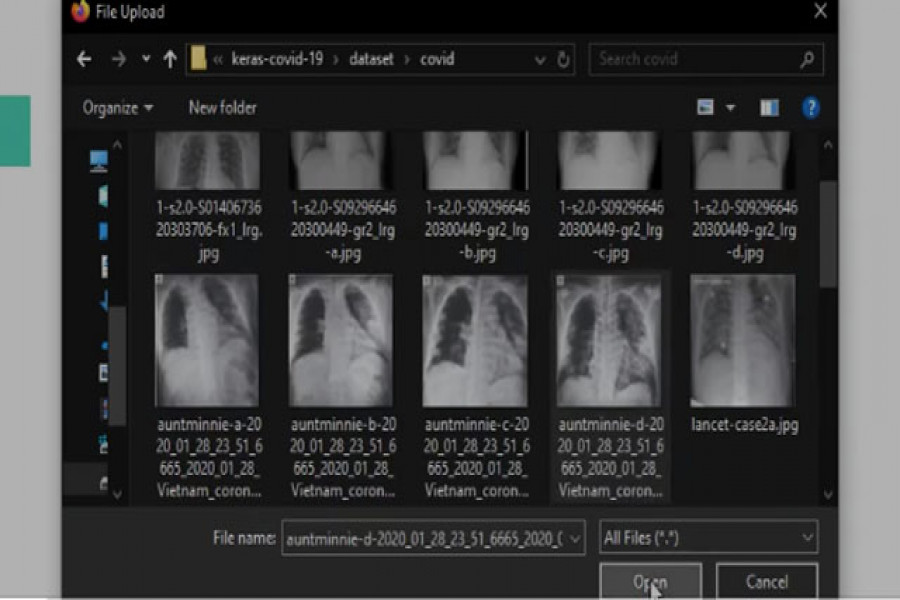Expand the File name history dropdown
Image resolution: width=900 pixels, height=600 pixels.
(x=574, y=539)
